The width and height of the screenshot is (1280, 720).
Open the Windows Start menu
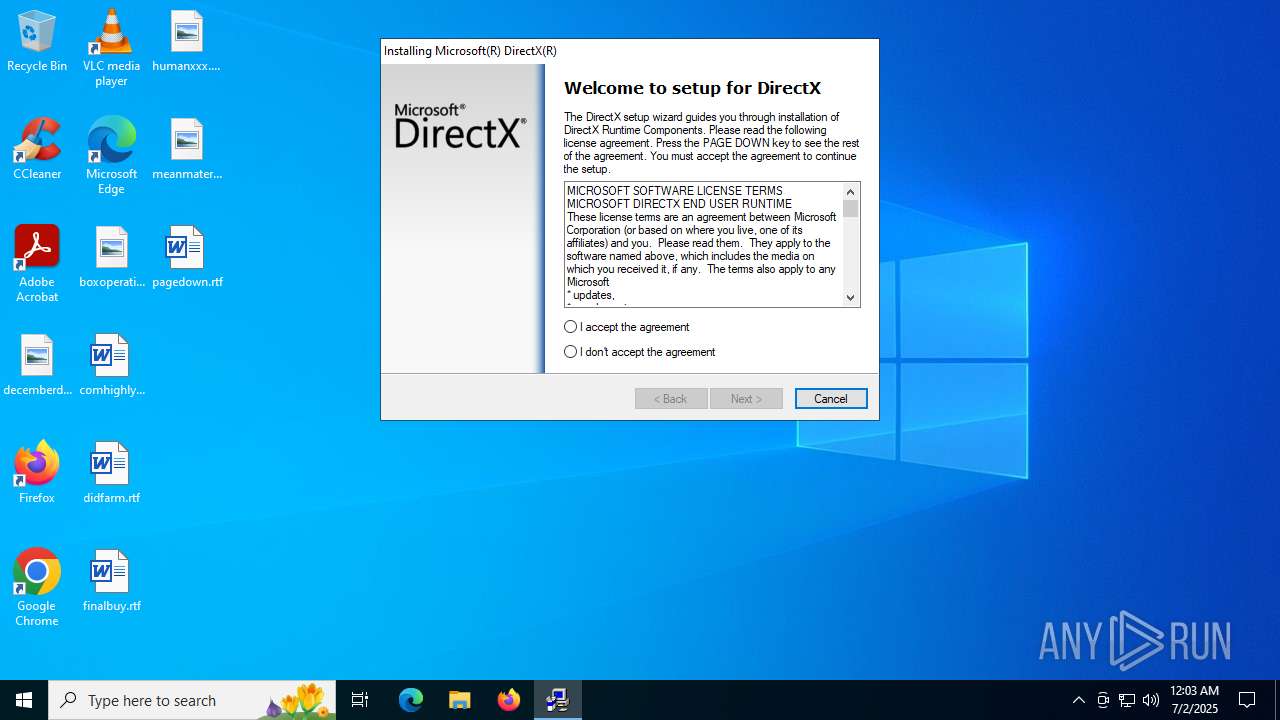click(x=24, y=700)
